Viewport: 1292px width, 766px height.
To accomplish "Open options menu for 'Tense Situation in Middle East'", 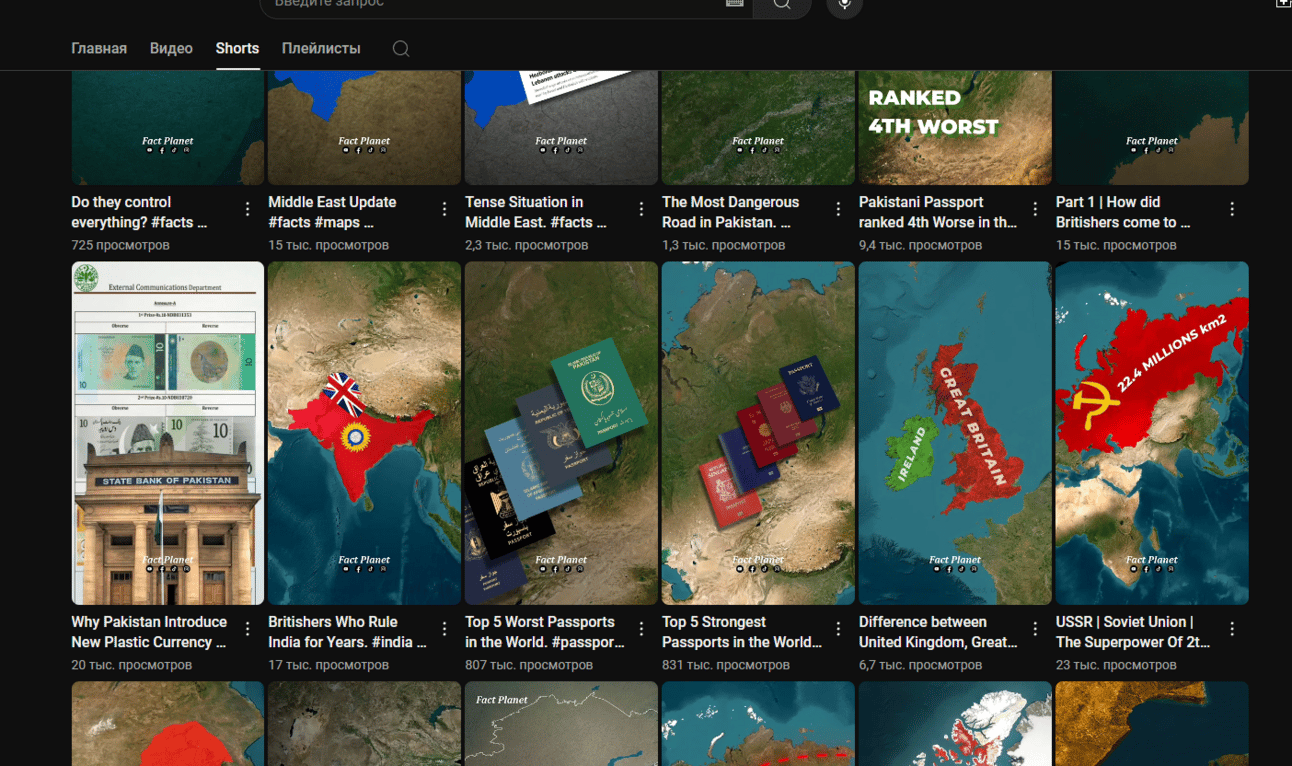I will point(641,209).
